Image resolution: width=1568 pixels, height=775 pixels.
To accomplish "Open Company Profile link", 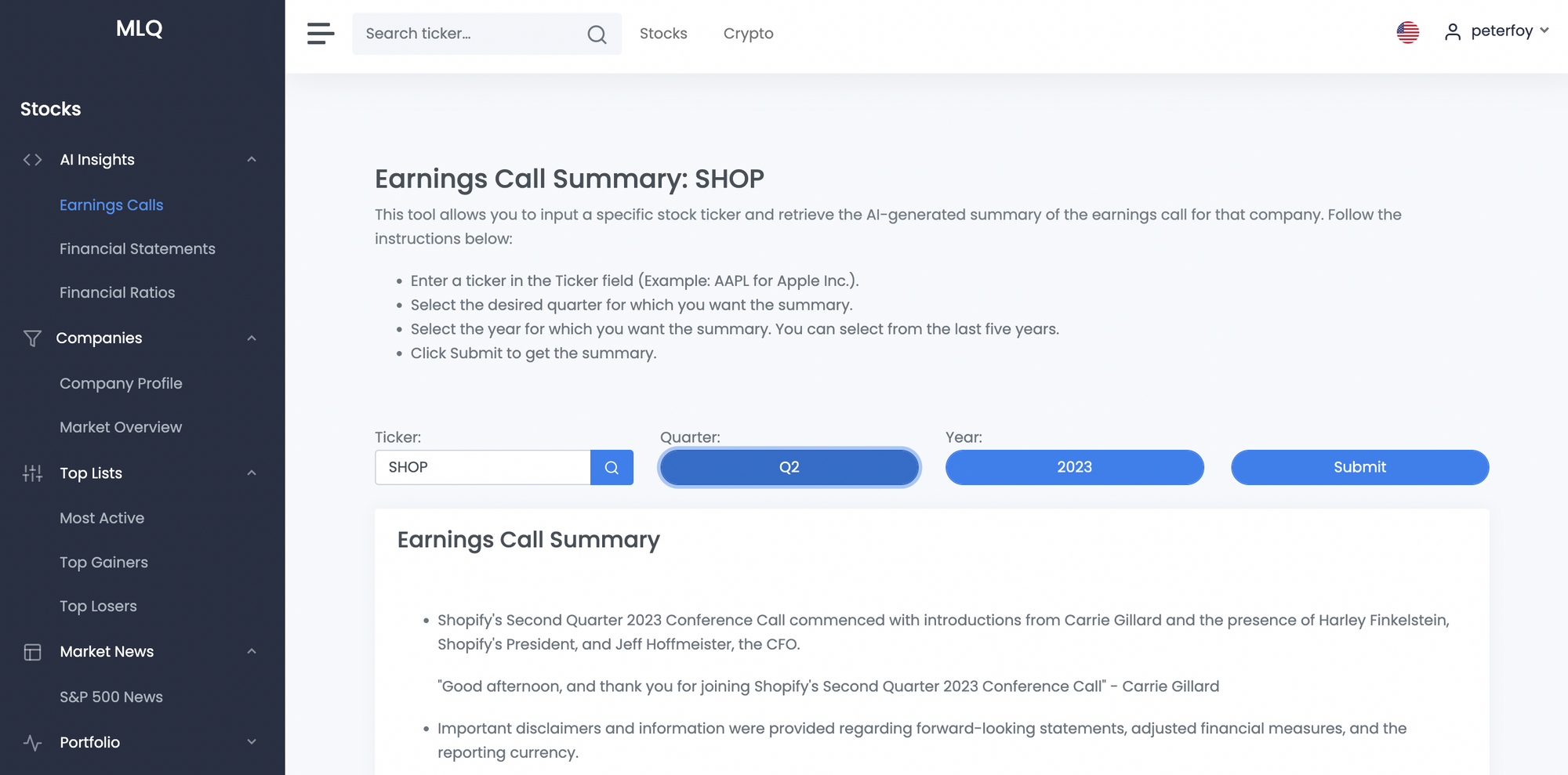I will point(121,384).
